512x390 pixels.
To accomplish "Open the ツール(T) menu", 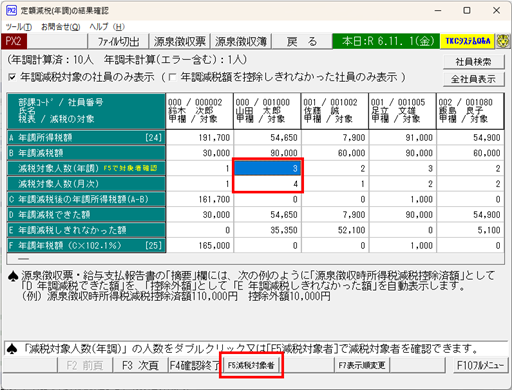I will click(x=19, y=27).
